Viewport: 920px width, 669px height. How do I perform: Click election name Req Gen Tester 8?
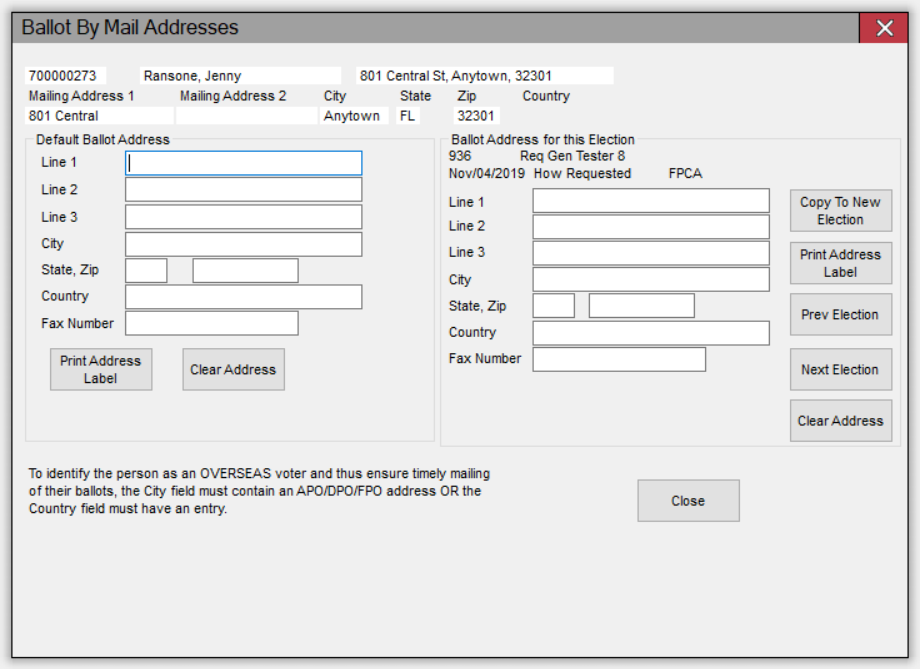pyautogui.click(x=572, y=156)
